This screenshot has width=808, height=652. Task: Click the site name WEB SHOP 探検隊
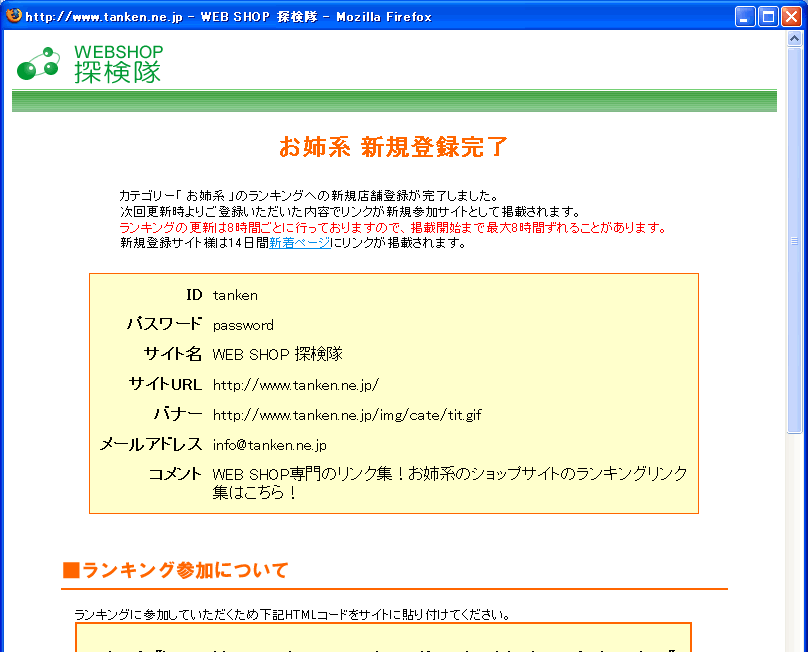point(278,354)
